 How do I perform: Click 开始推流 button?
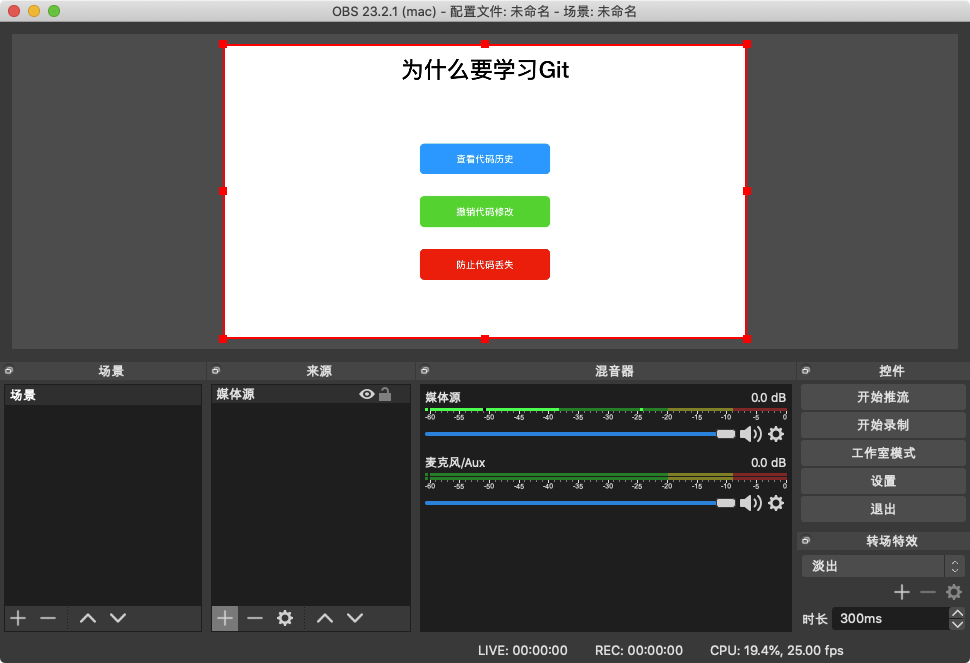(x=883, y=397)
